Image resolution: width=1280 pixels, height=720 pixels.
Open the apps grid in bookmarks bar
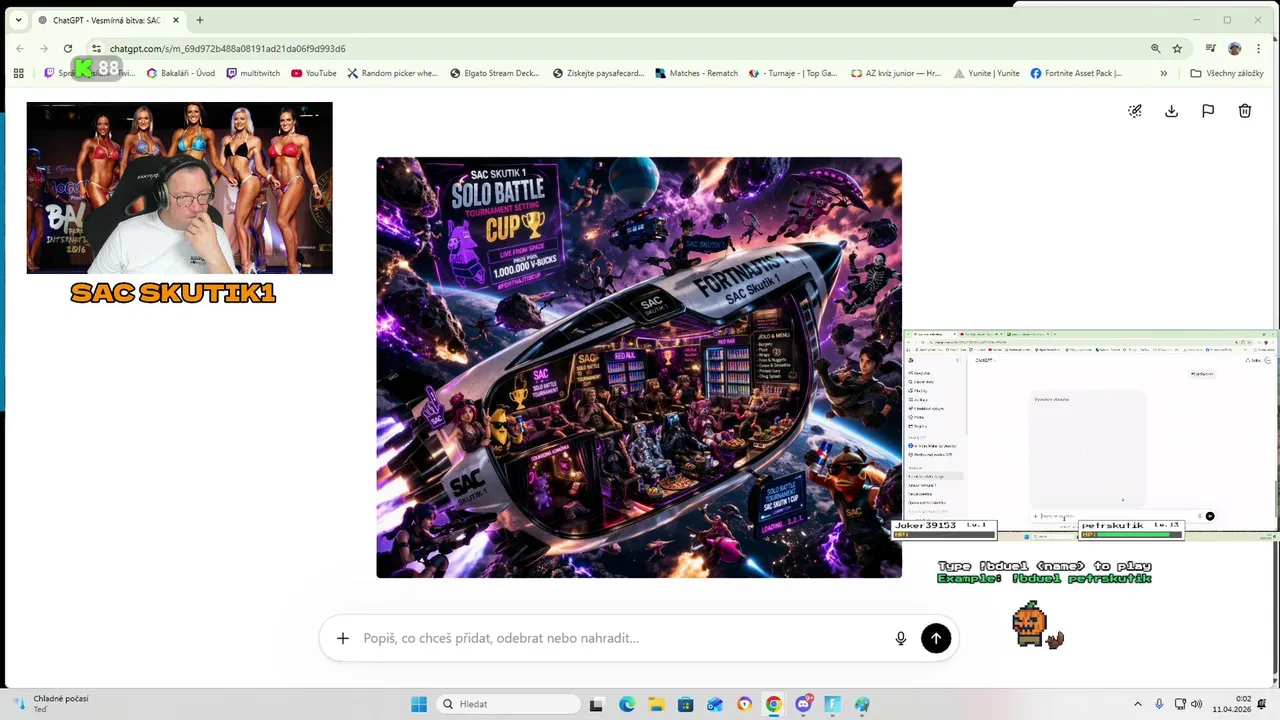18,73
